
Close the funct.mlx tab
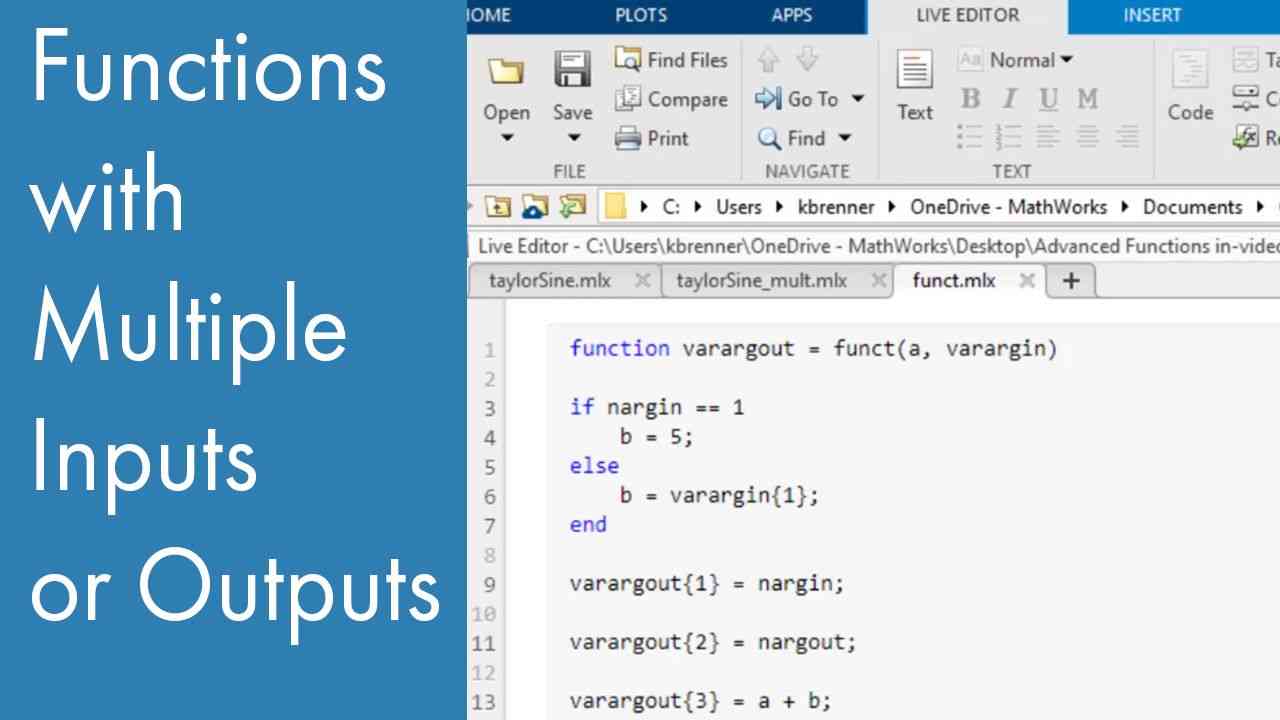[1026, 281]
